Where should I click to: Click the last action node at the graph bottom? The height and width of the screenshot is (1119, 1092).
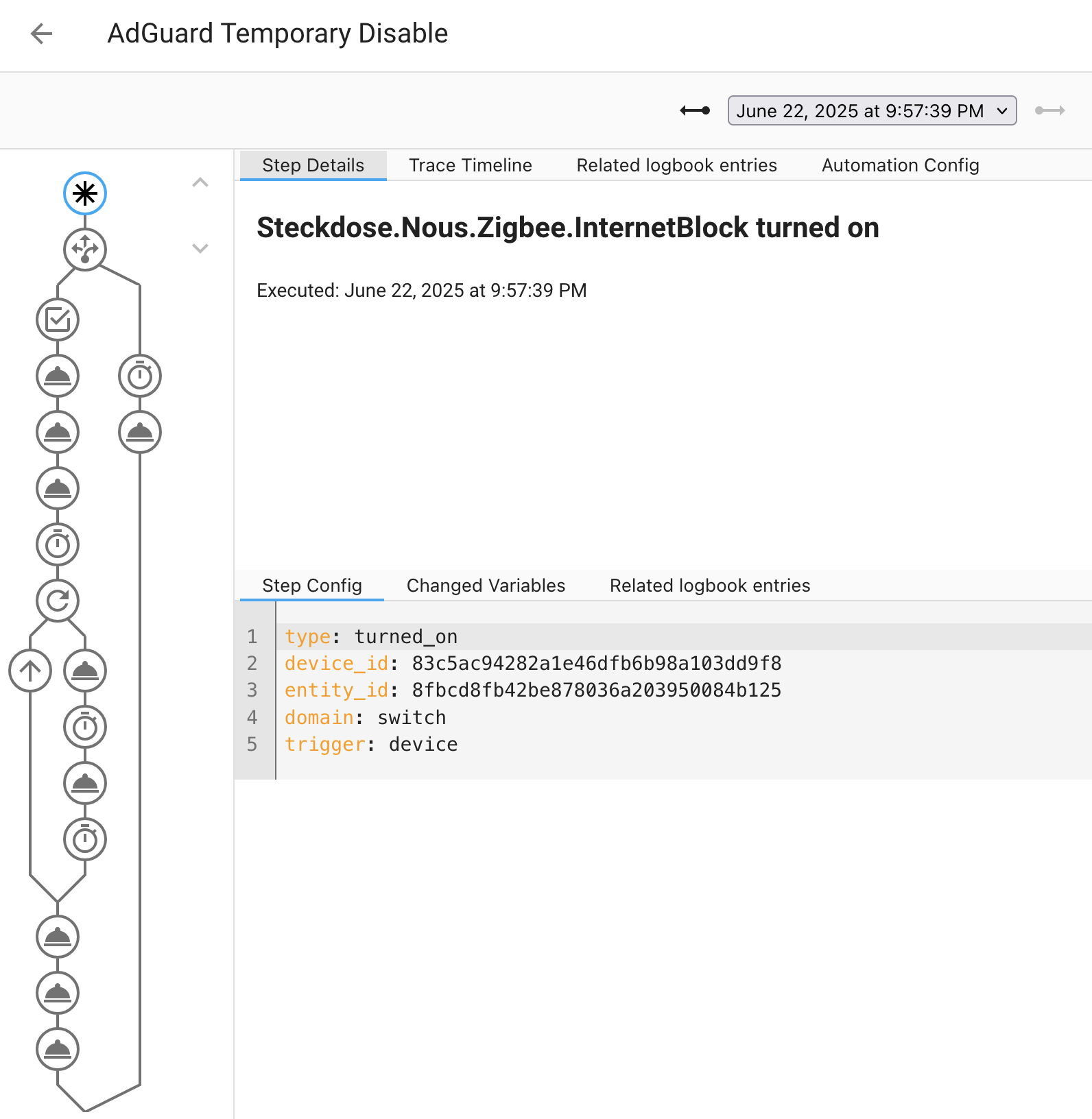[x=58, y=1049]
